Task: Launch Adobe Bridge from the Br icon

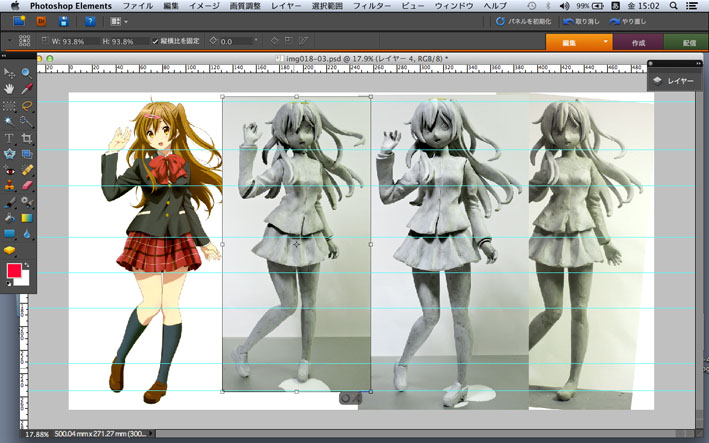Action: point(41,21)
